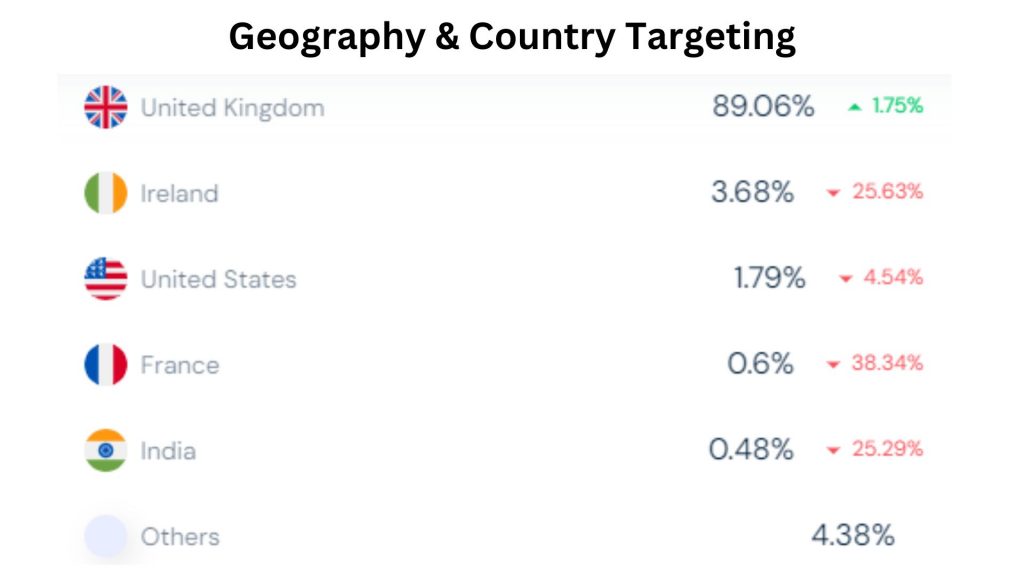Select the Ireland country name

pos(180,193)
